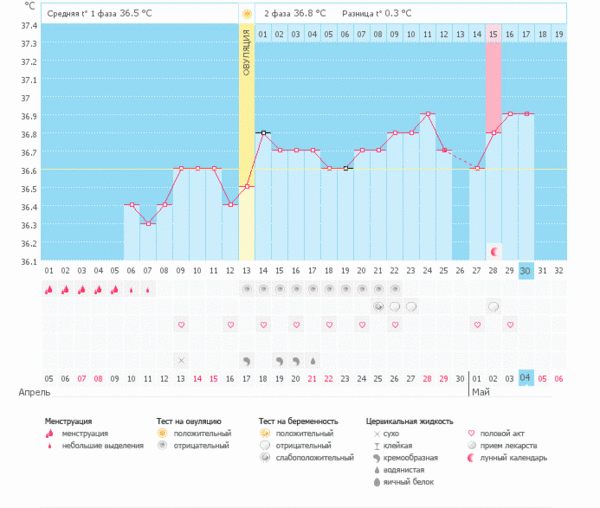Screen dimensions: 600x508
Task: Click the lowest temperature point at 36.3
Action: click(x=148, y=223)
